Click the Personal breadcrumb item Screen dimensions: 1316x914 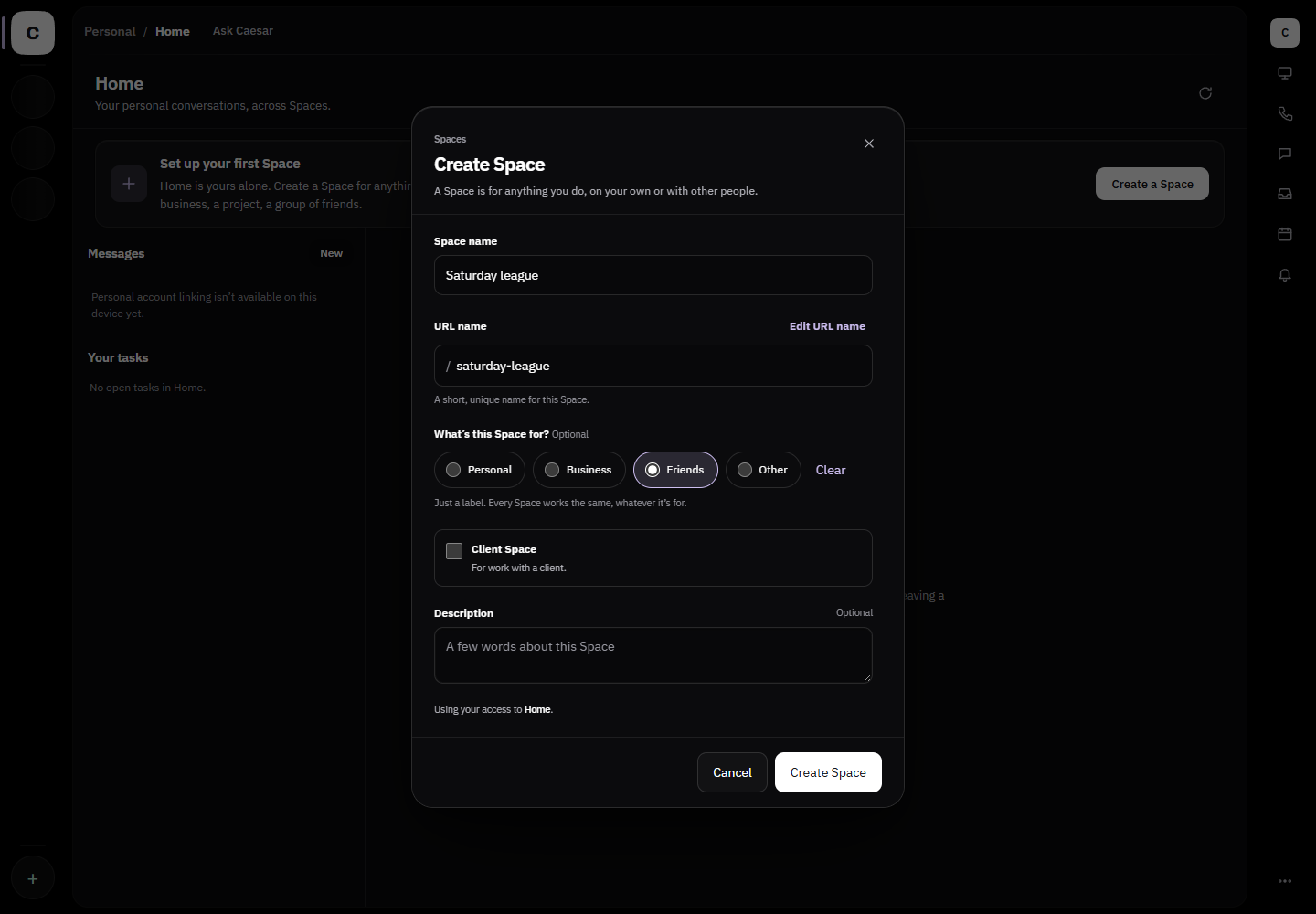[110, 31]
